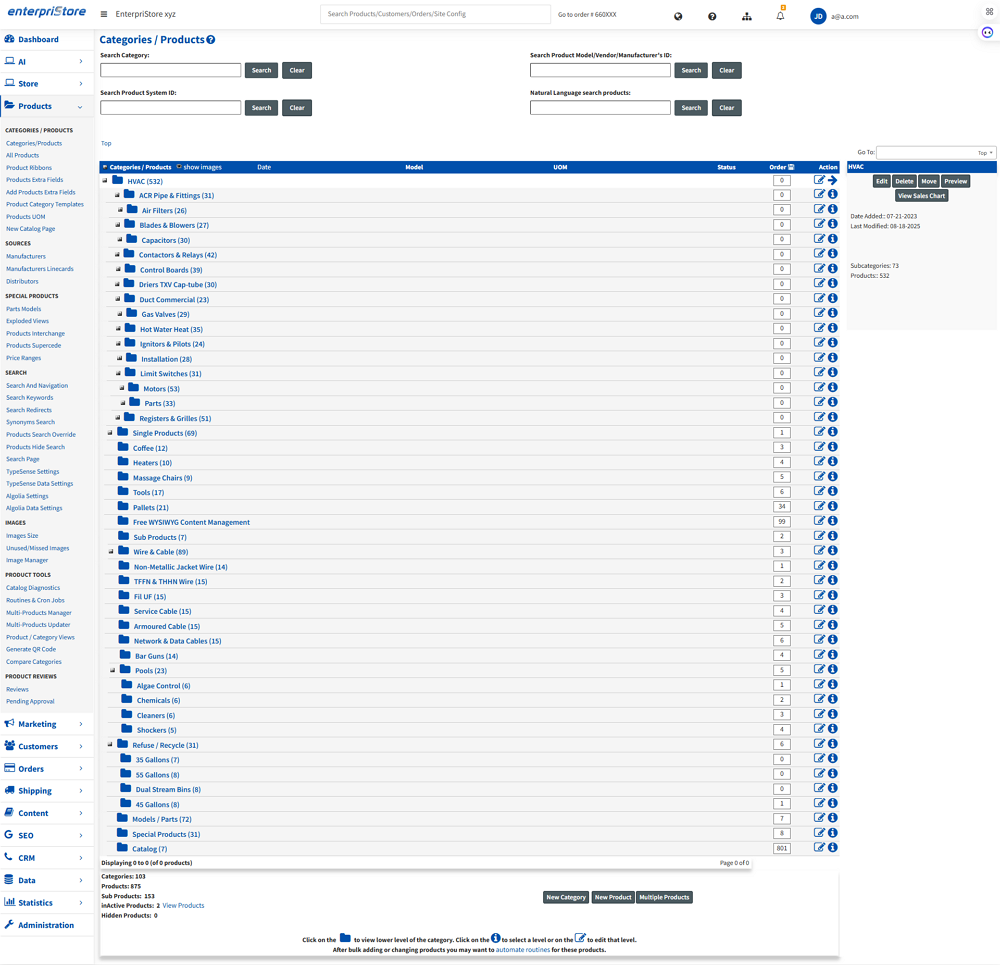Click the edit icon for Pallets category
This screenshot has height=965, width=1000.
(x=819, y=506)
